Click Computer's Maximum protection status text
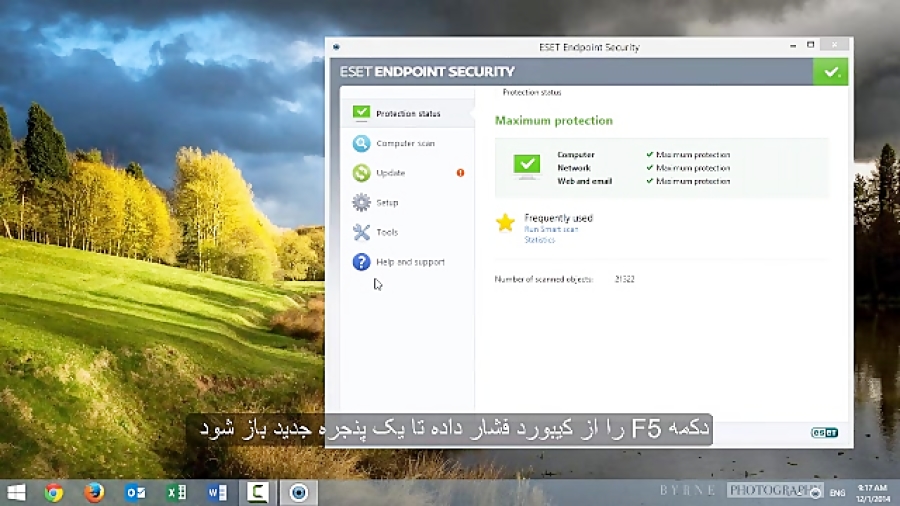 click(693, 155)
